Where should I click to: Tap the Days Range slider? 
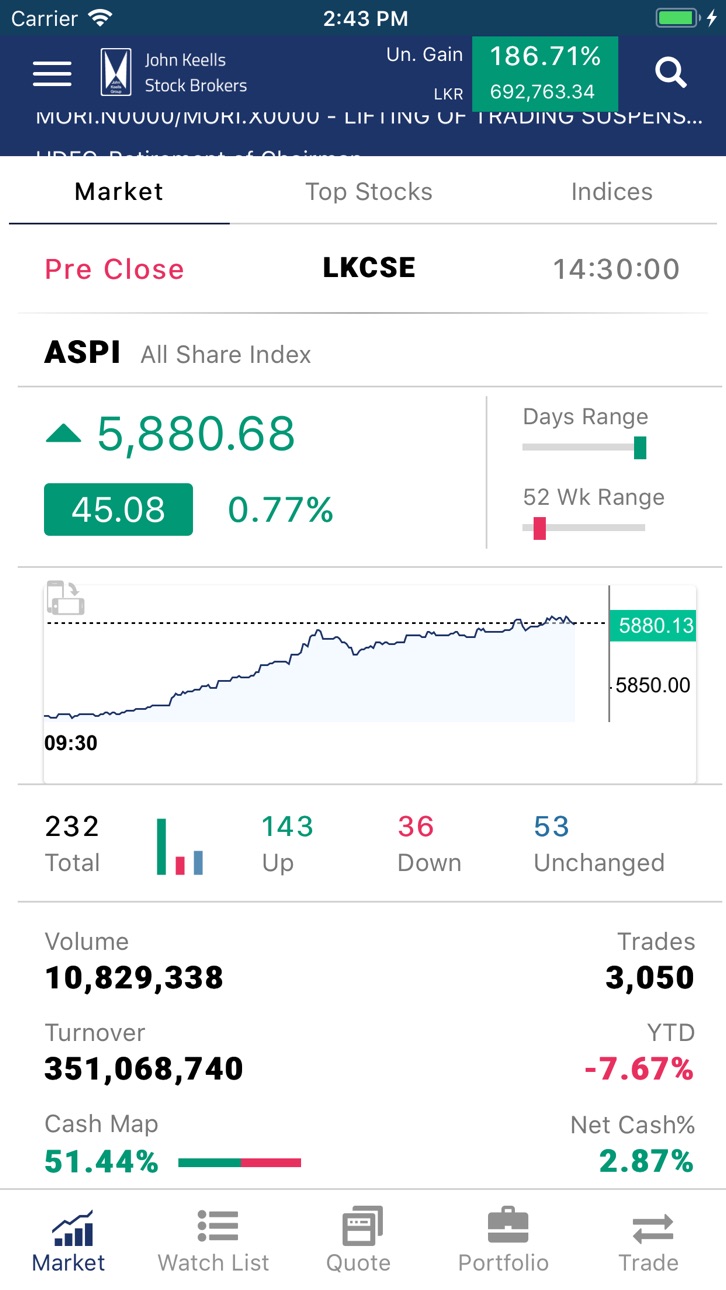pos(585,447)
